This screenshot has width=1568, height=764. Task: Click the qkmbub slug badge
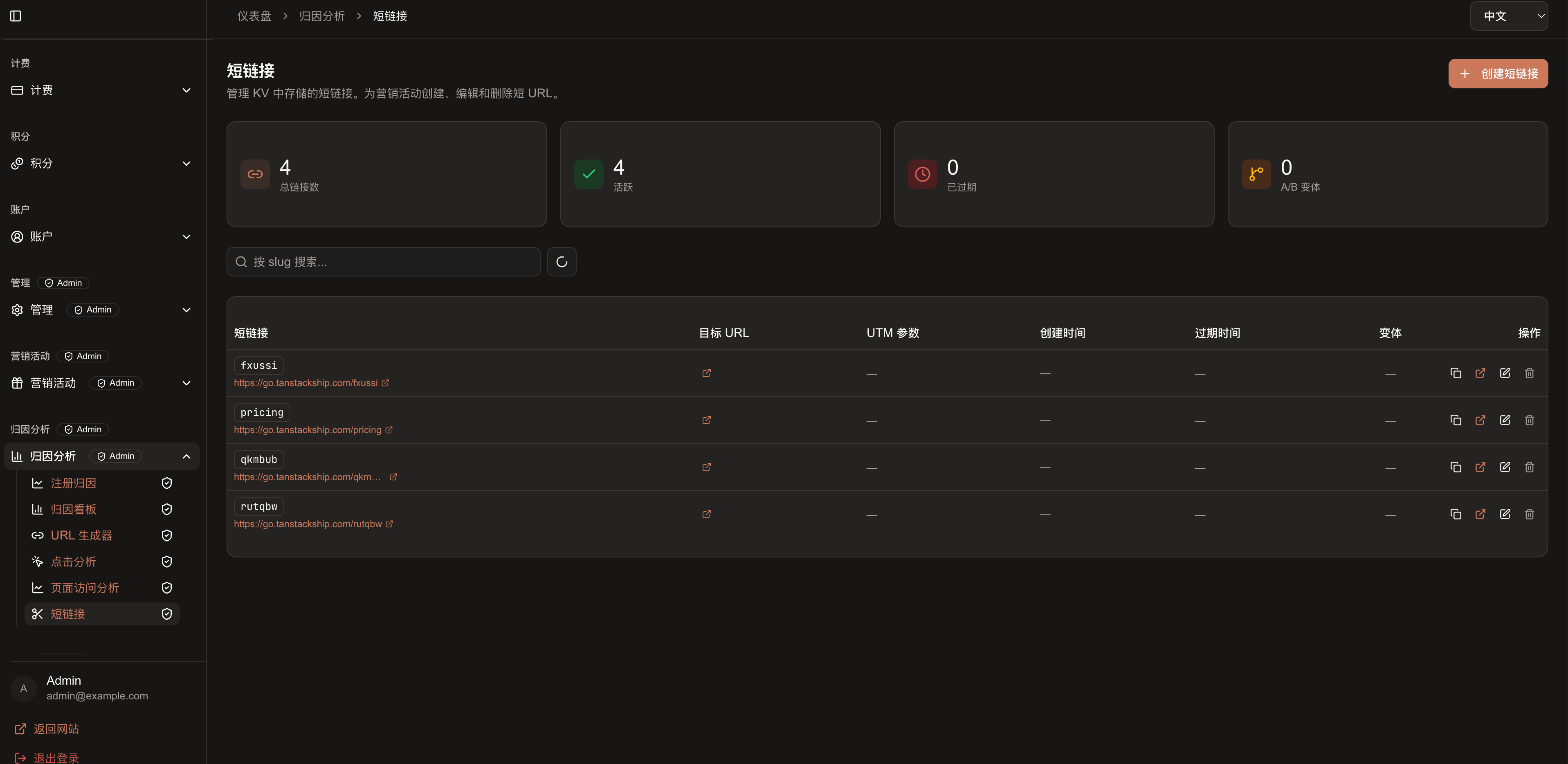(259, 460)
